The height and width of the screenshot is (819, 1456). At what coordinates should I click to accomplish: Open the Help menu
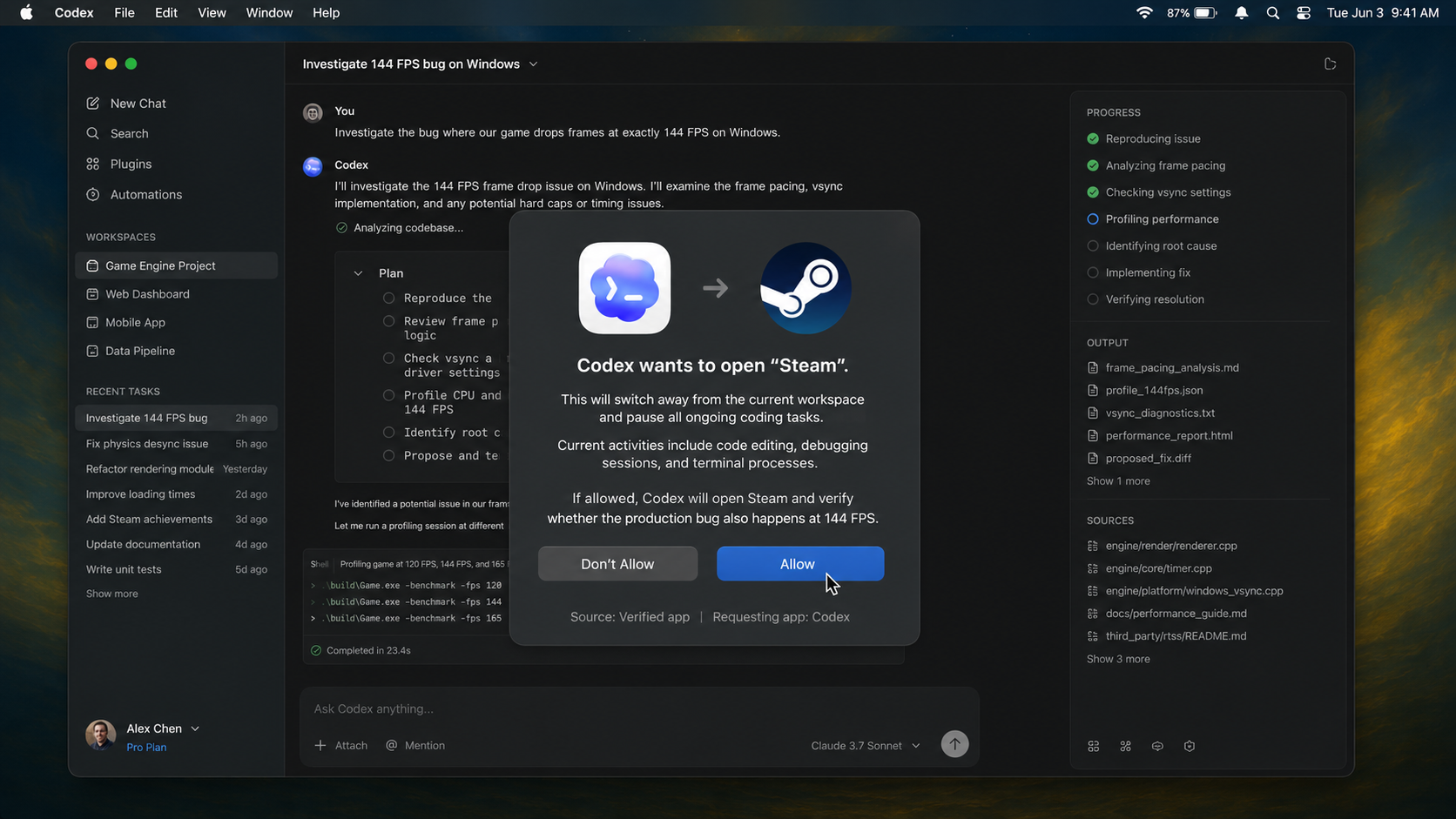coord(327,13)
